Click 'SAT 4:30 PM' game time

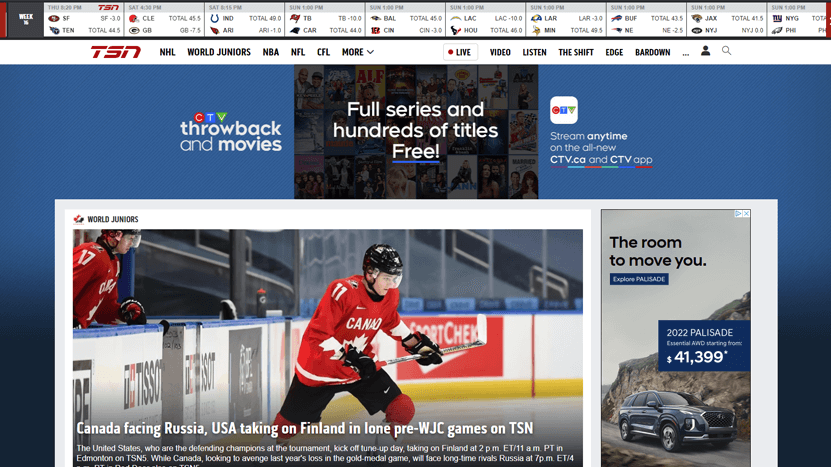[145, 8]
